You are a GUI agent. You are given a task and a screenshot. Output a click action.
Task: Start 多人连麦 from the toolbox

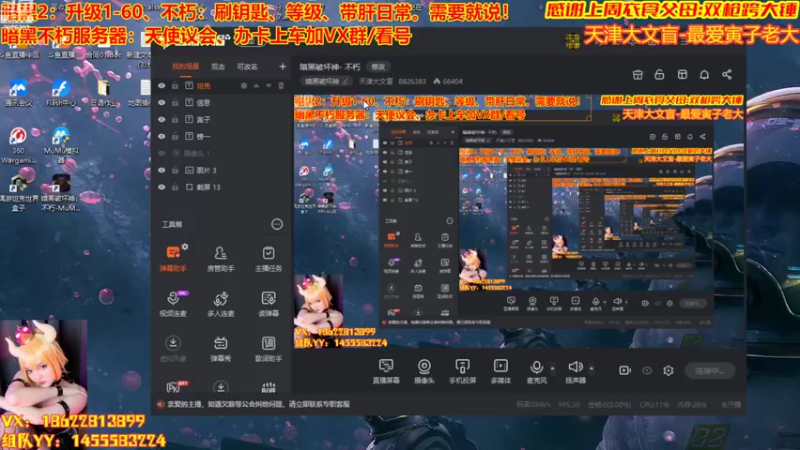point(220,303)
